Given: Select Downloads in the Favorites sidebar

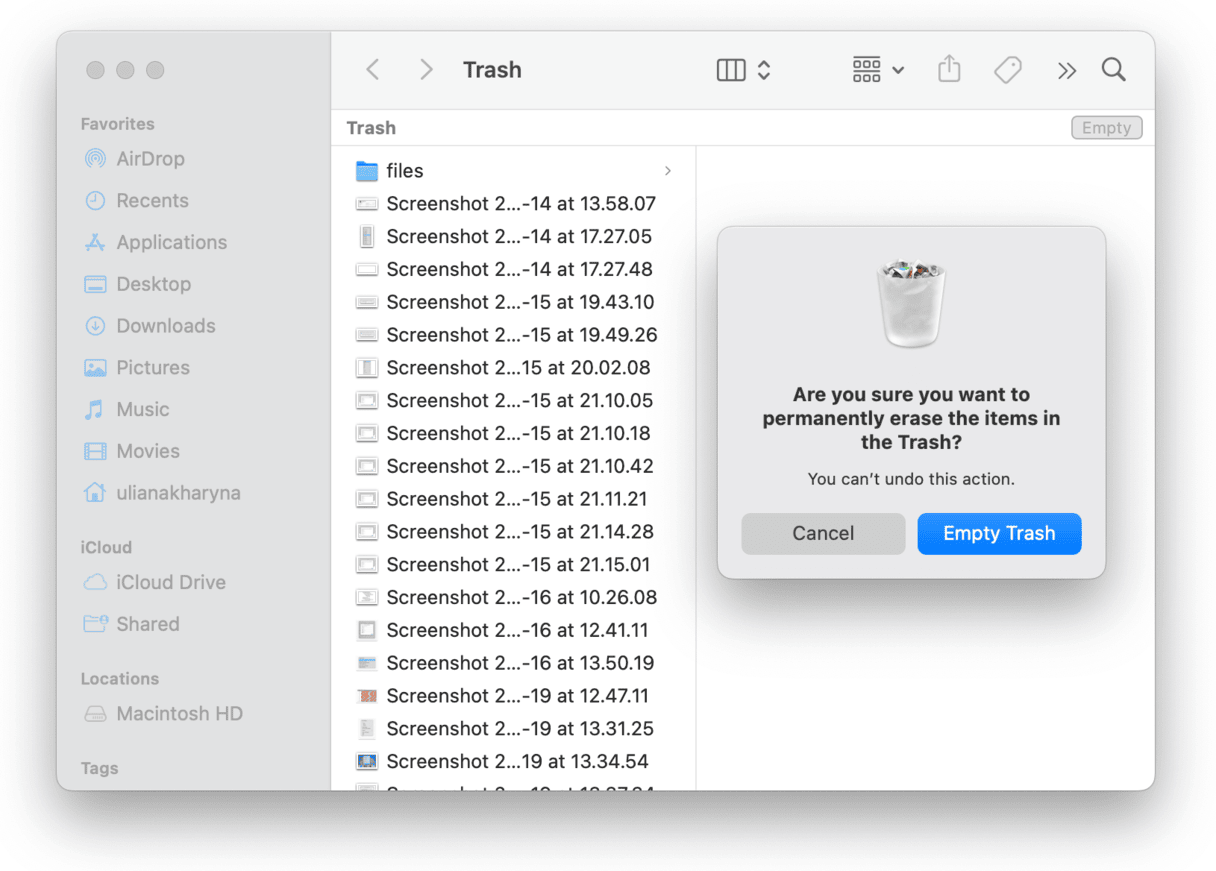Looking at the screenshot, I should click(x=165, y=326).
